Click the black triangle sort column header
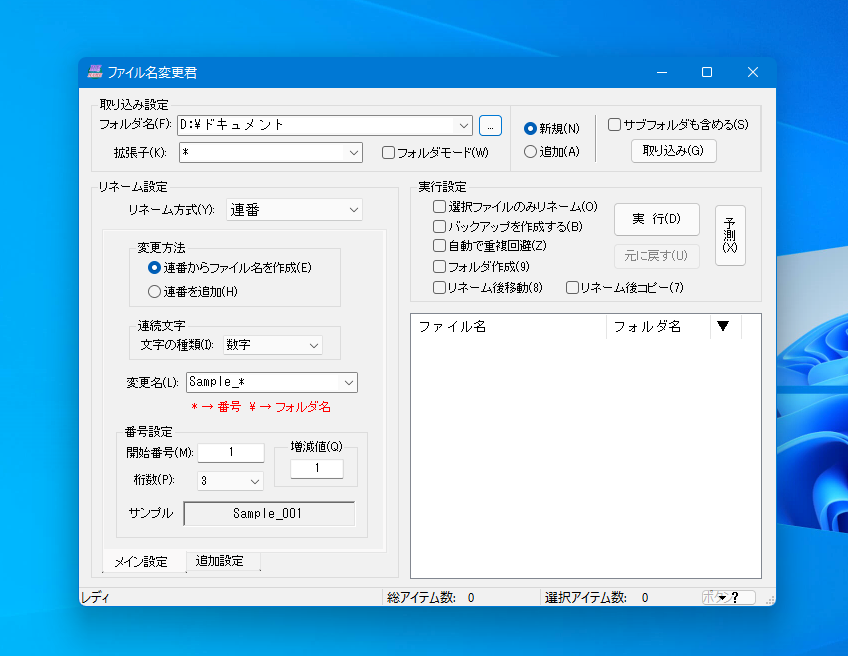 [723, 326]
